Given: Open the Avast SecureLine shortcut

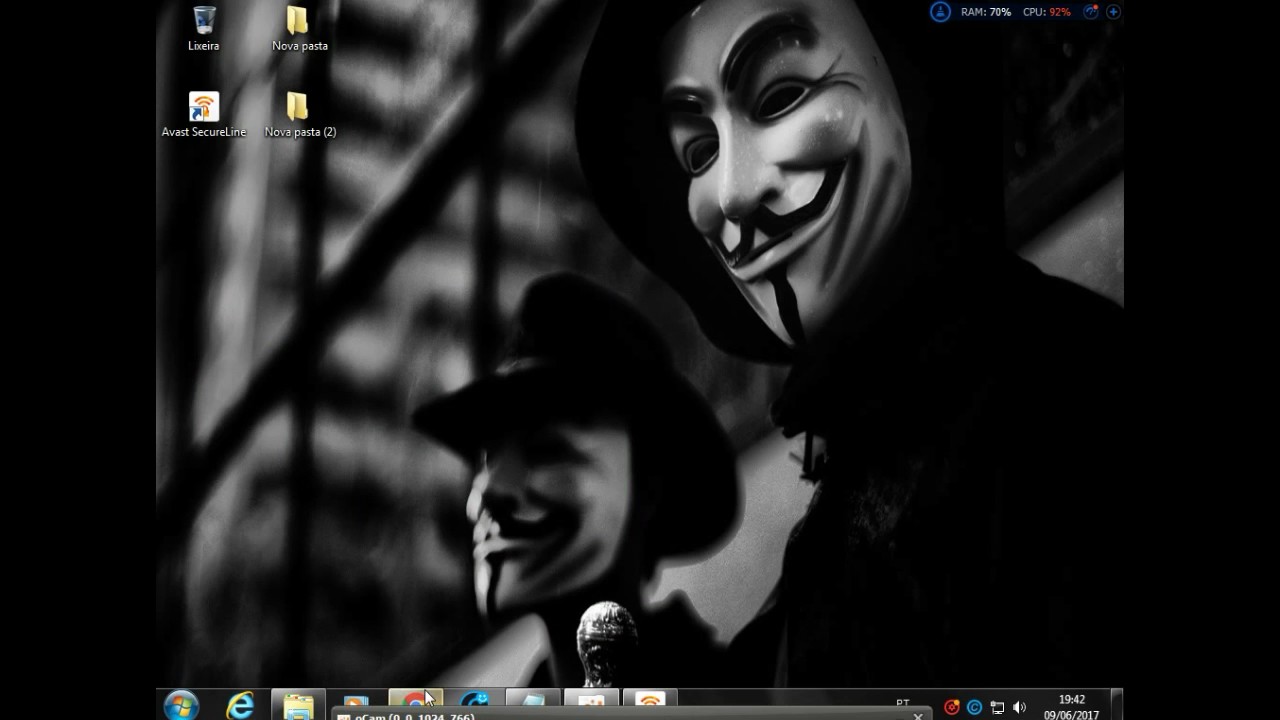Looking at the screenshot, I should (x=204, y=114).
